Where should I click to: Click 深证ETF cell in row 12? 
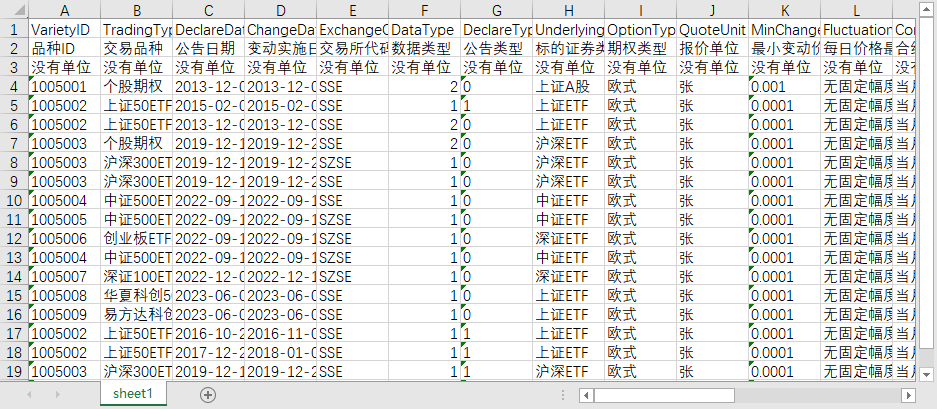pyautogui.click(x=568, y=238)
